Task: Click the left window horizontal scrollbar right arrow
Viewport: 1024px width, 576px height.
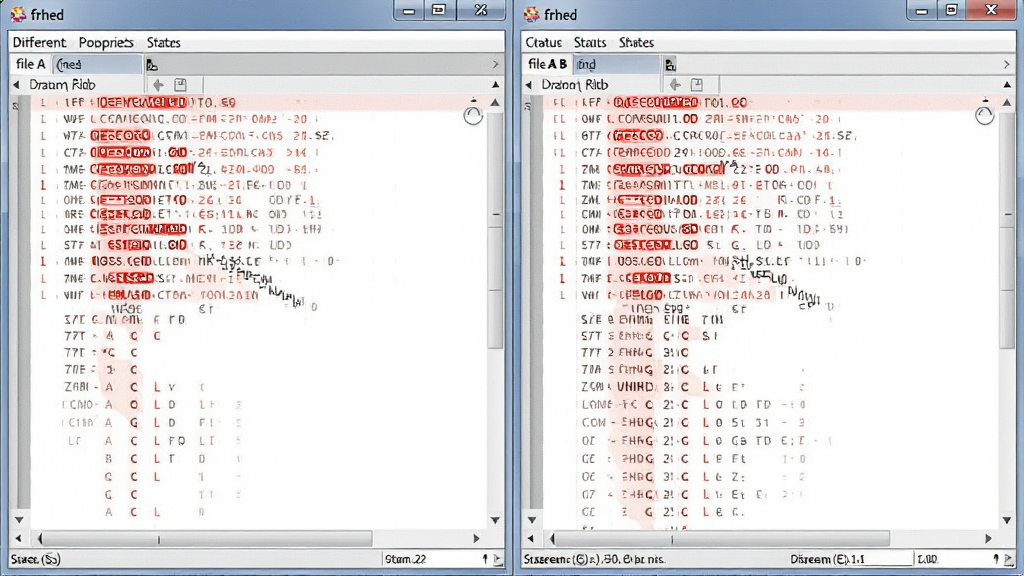Action: [476, 539]
